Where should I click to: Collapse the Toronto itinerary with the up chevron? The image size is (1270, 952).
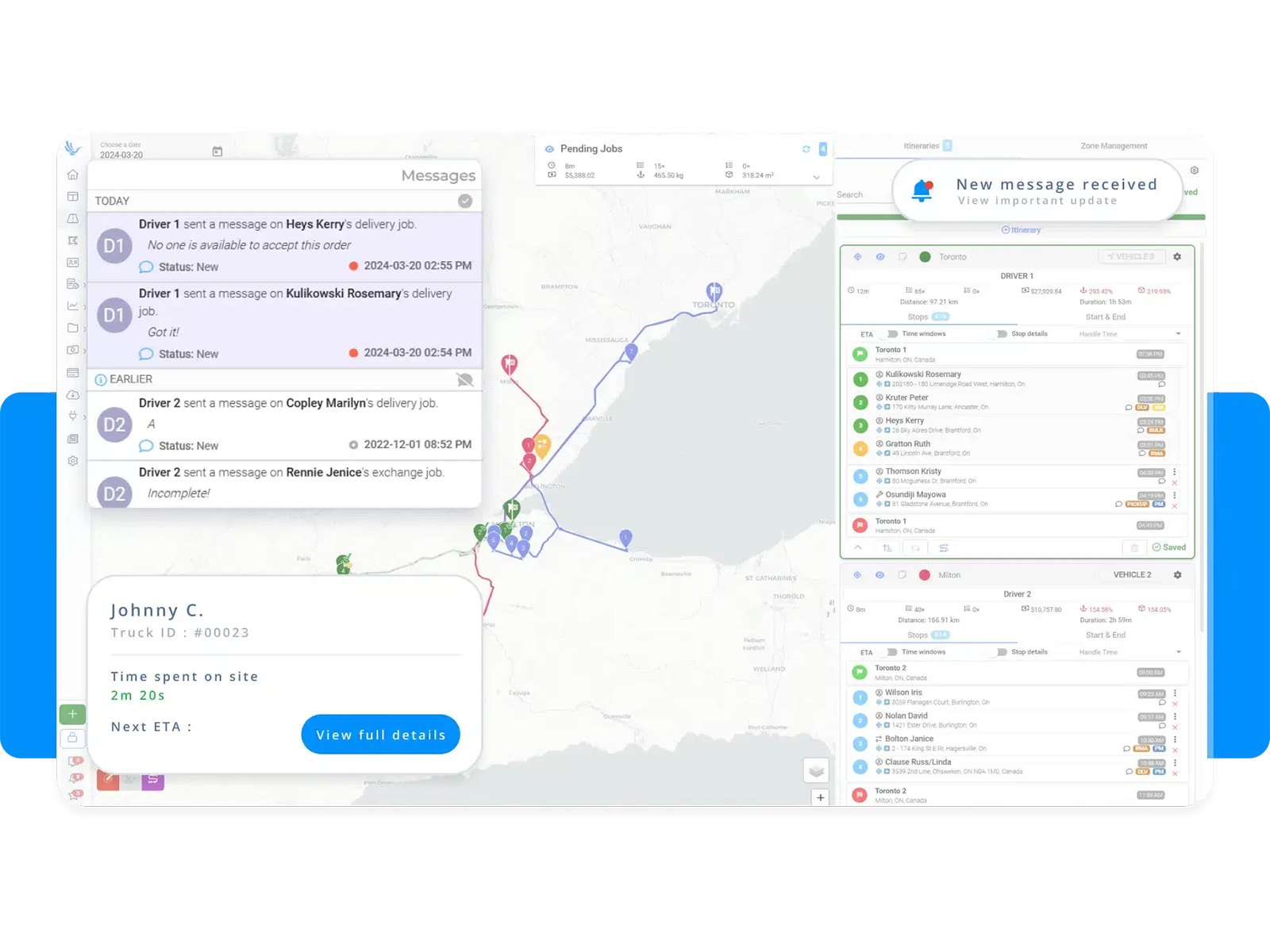[x=857, y=547]
